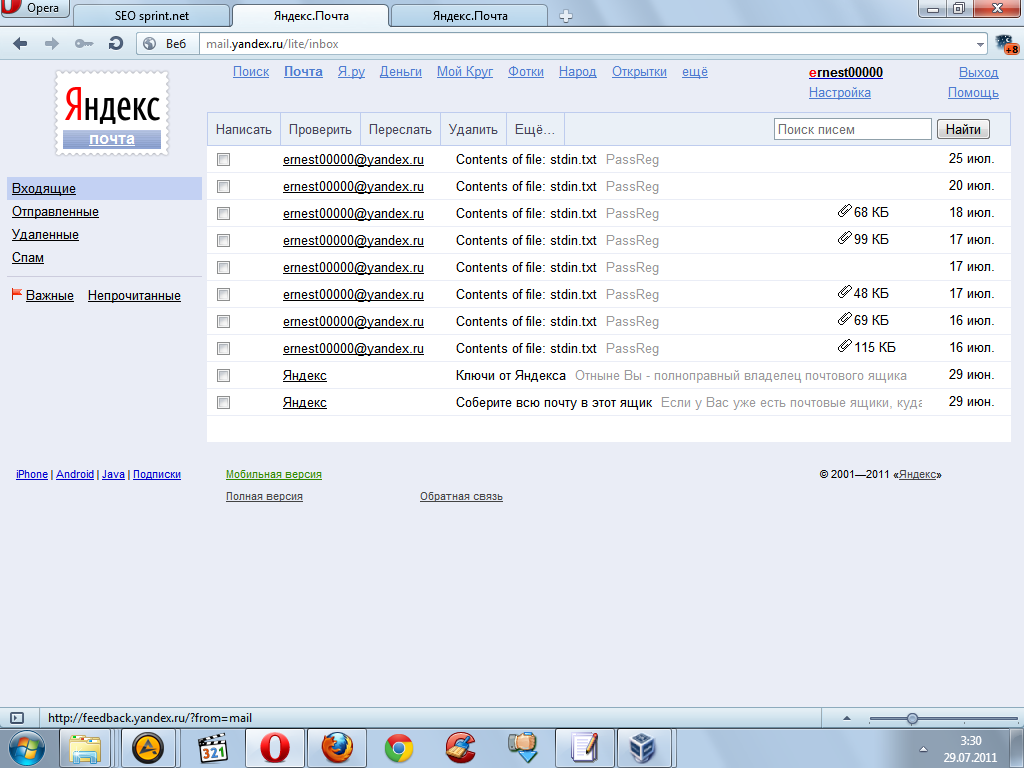This screenshot has width=1024, height=768.
Task: Tick the checkbox for the 115 КБ email
Action: 223,349
